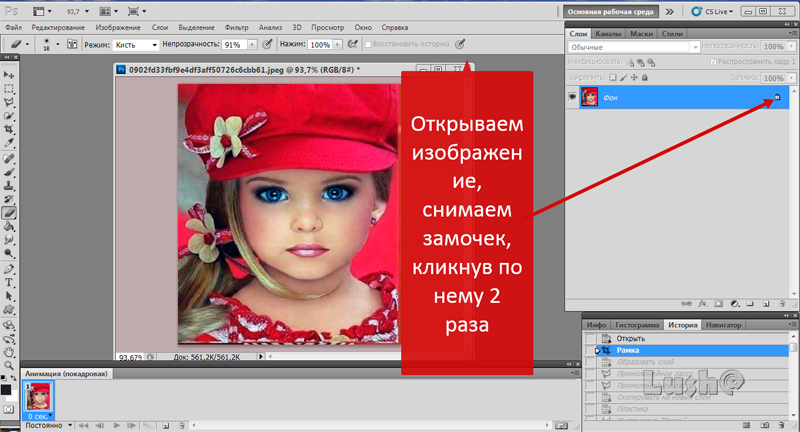
Task: Select the Eyedropper tool
Action: [x=9, y=143]
